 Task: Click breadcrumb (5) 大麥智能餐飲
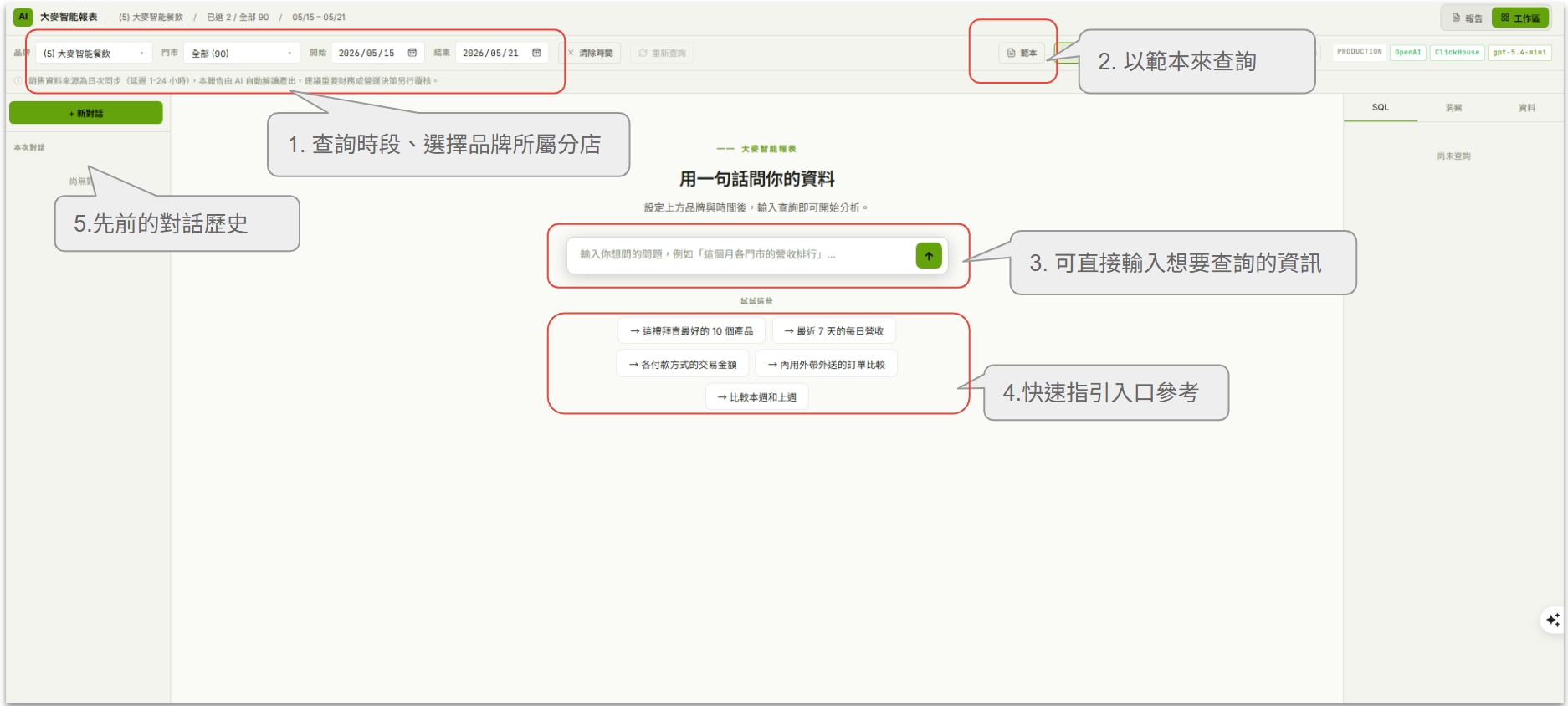pyautogui.click(x=151, y=18)
